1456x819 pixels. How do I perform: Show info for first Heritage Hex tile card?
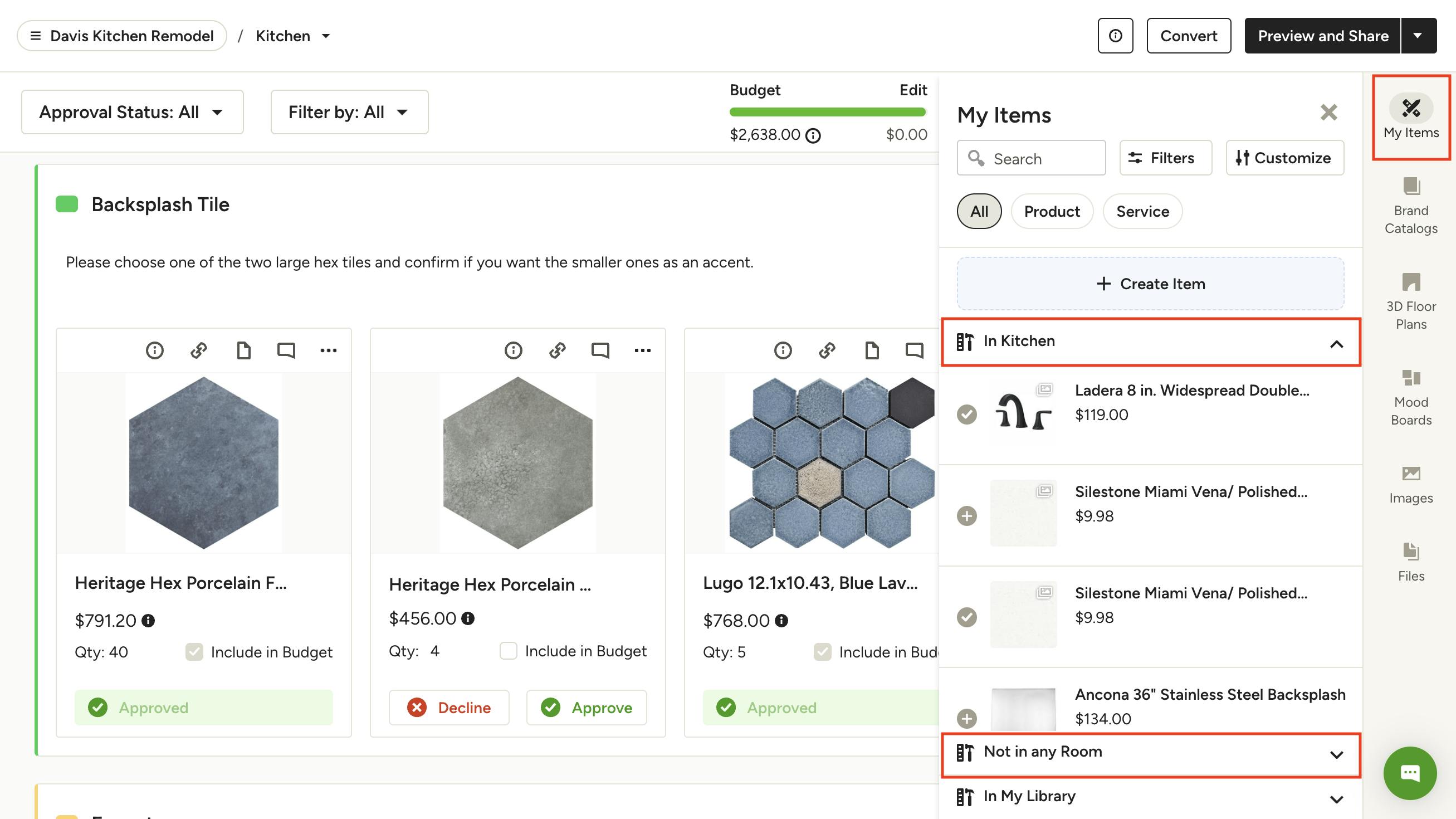(154, 350)
